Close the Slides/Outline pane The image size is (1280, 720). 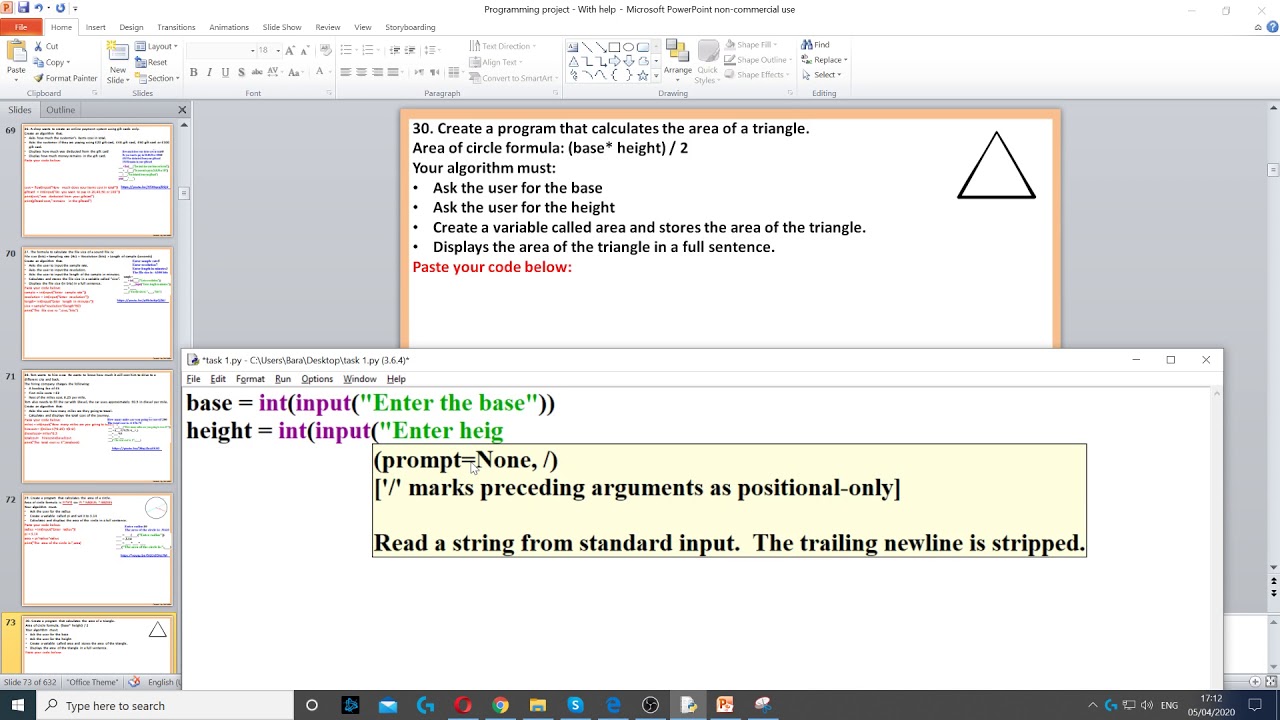[182, 110]
